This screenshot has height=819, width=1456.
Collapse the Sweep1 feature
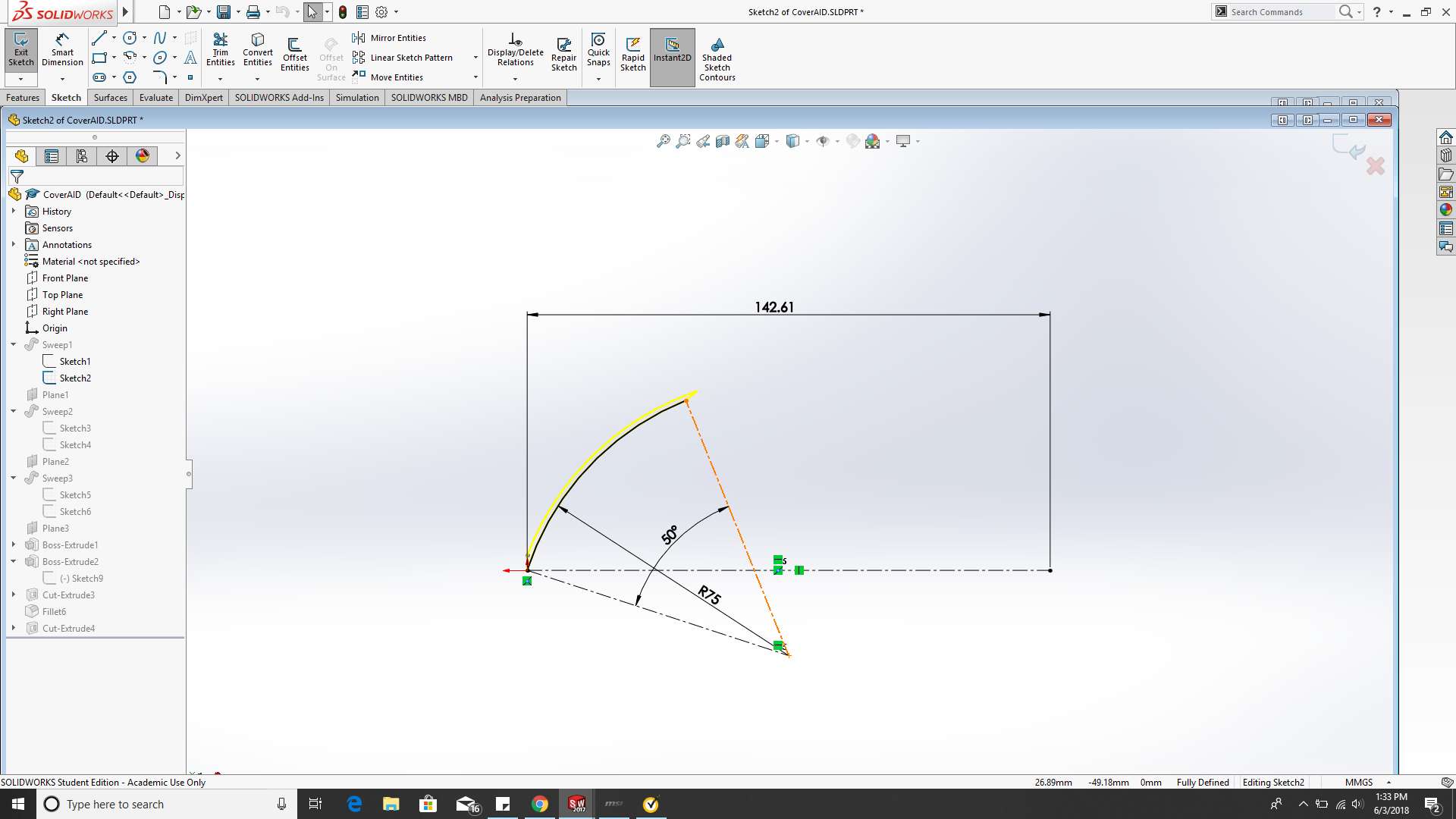click(x=14, y=345)
